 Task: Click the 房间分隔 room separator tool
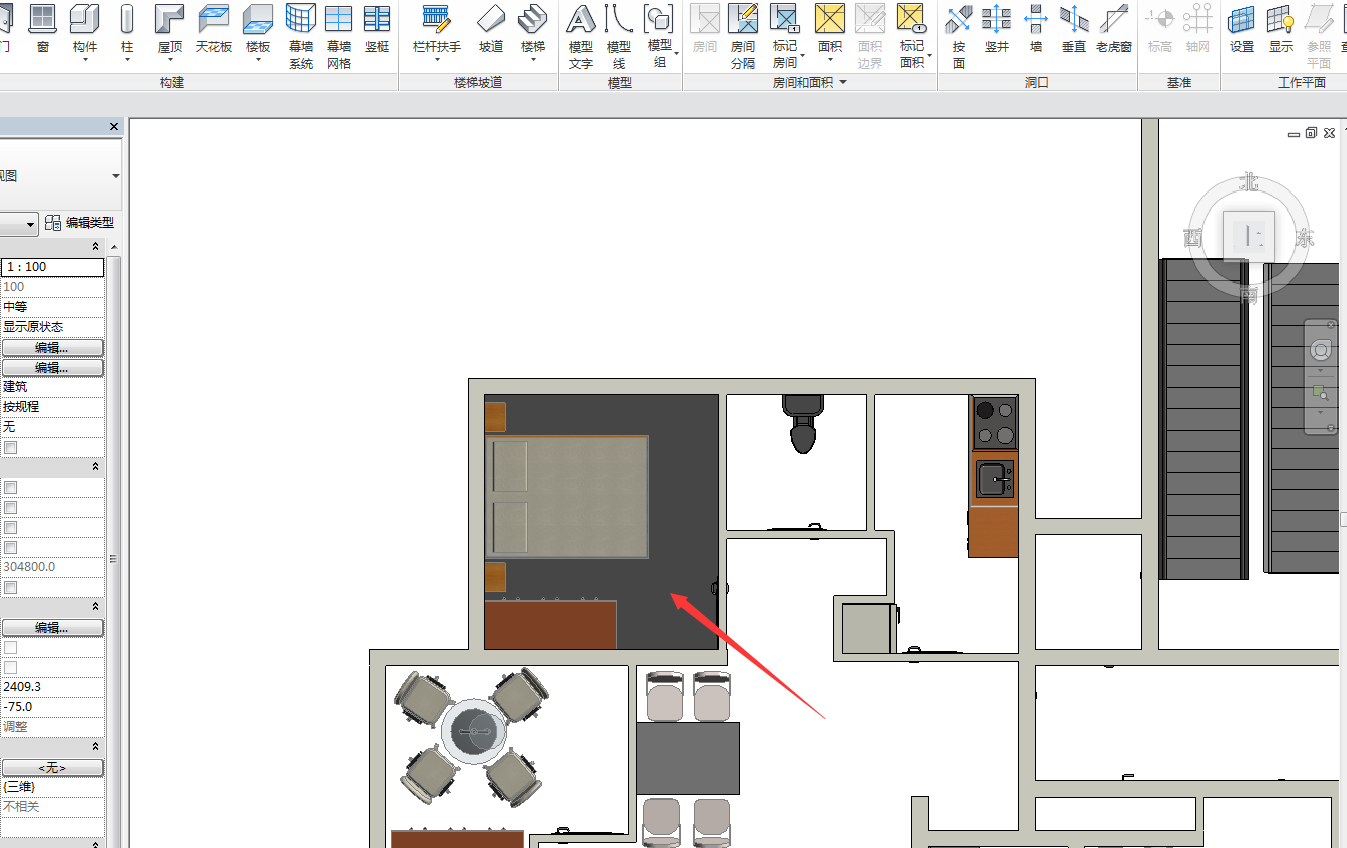tap(743, 36)
